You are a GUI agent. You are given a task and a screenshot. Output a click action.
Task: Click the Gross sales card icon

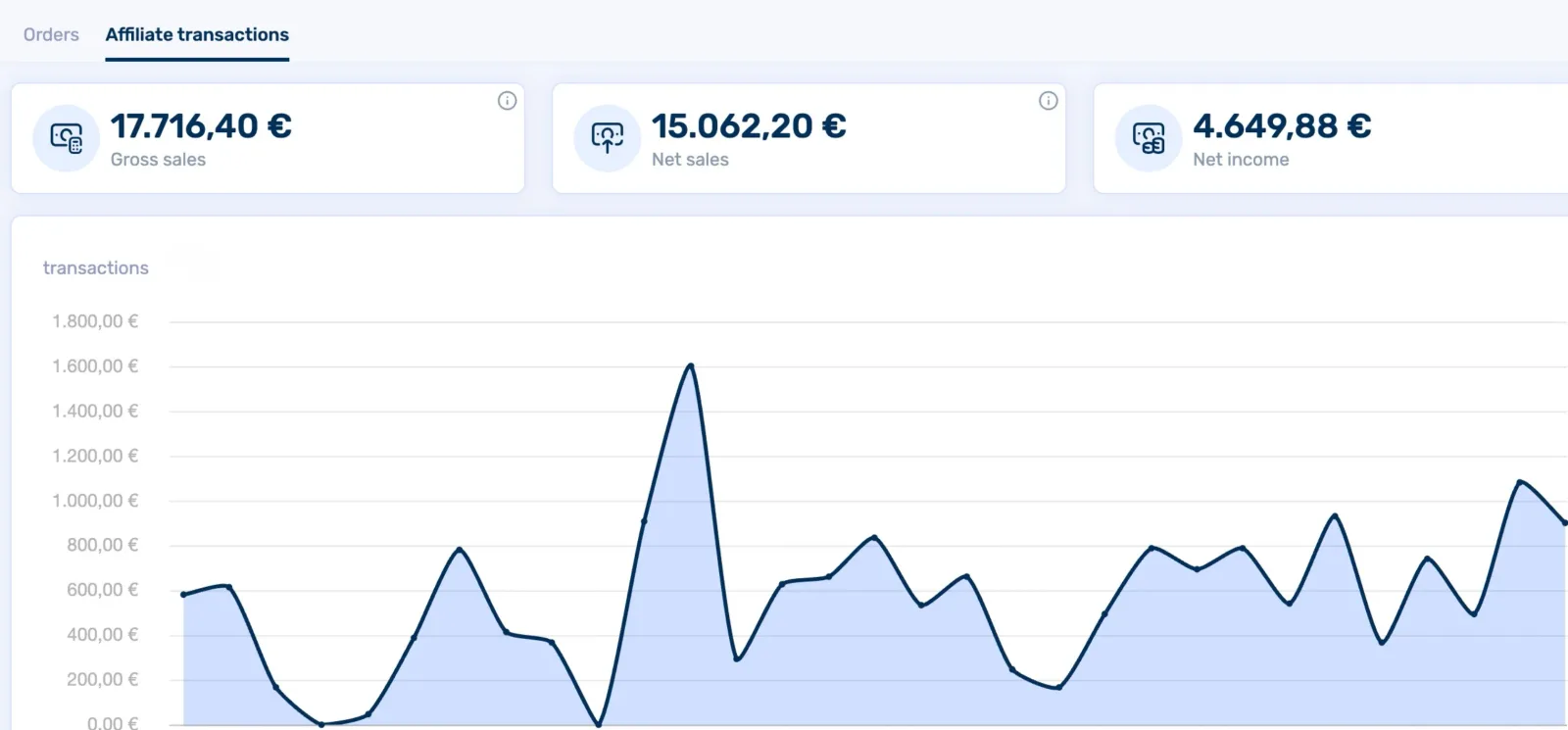point(66,138)
